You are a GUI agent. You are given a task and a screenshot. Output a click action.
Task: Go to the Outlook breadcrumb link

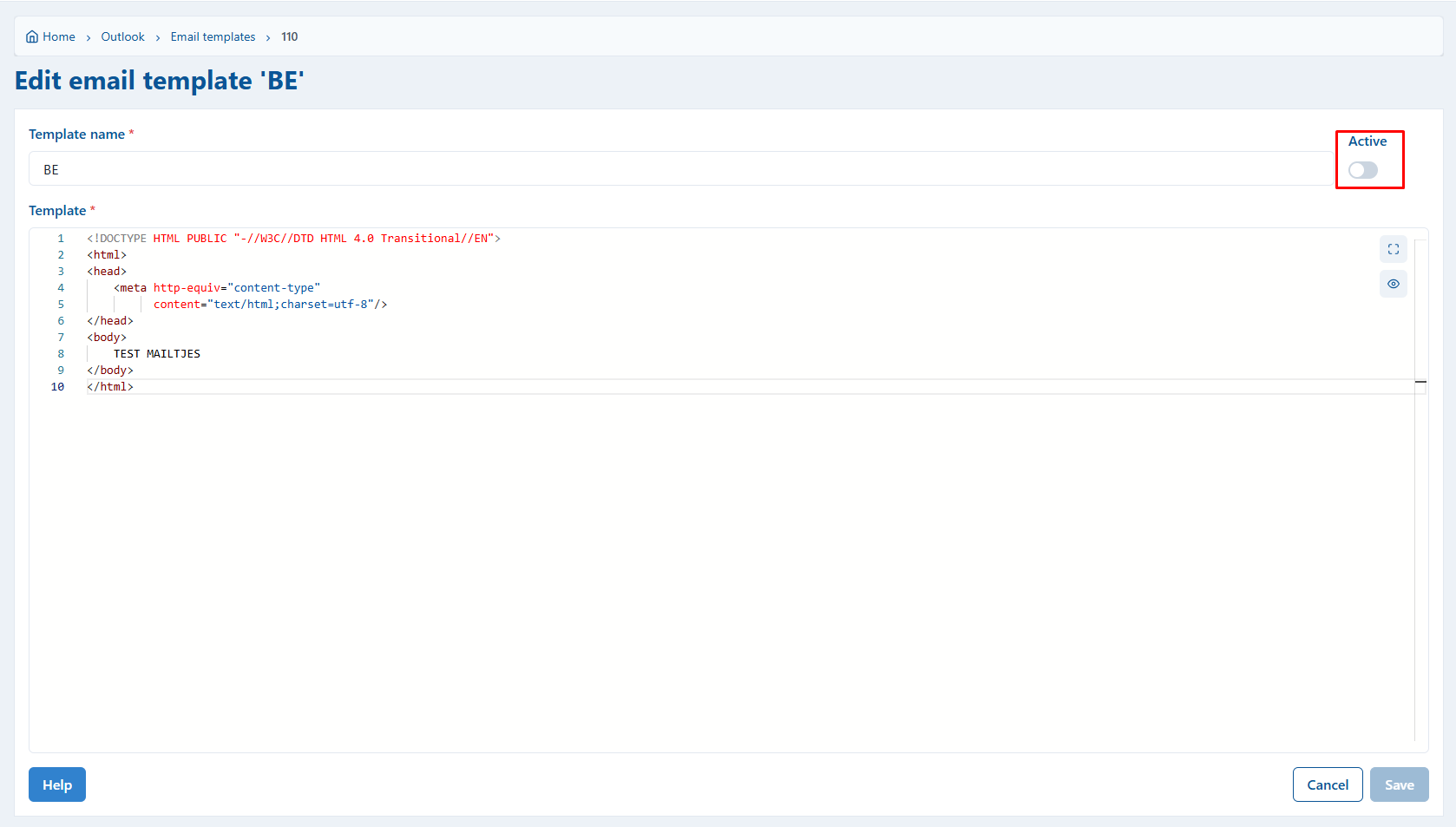pyautogui.click(x=122, y=36)
